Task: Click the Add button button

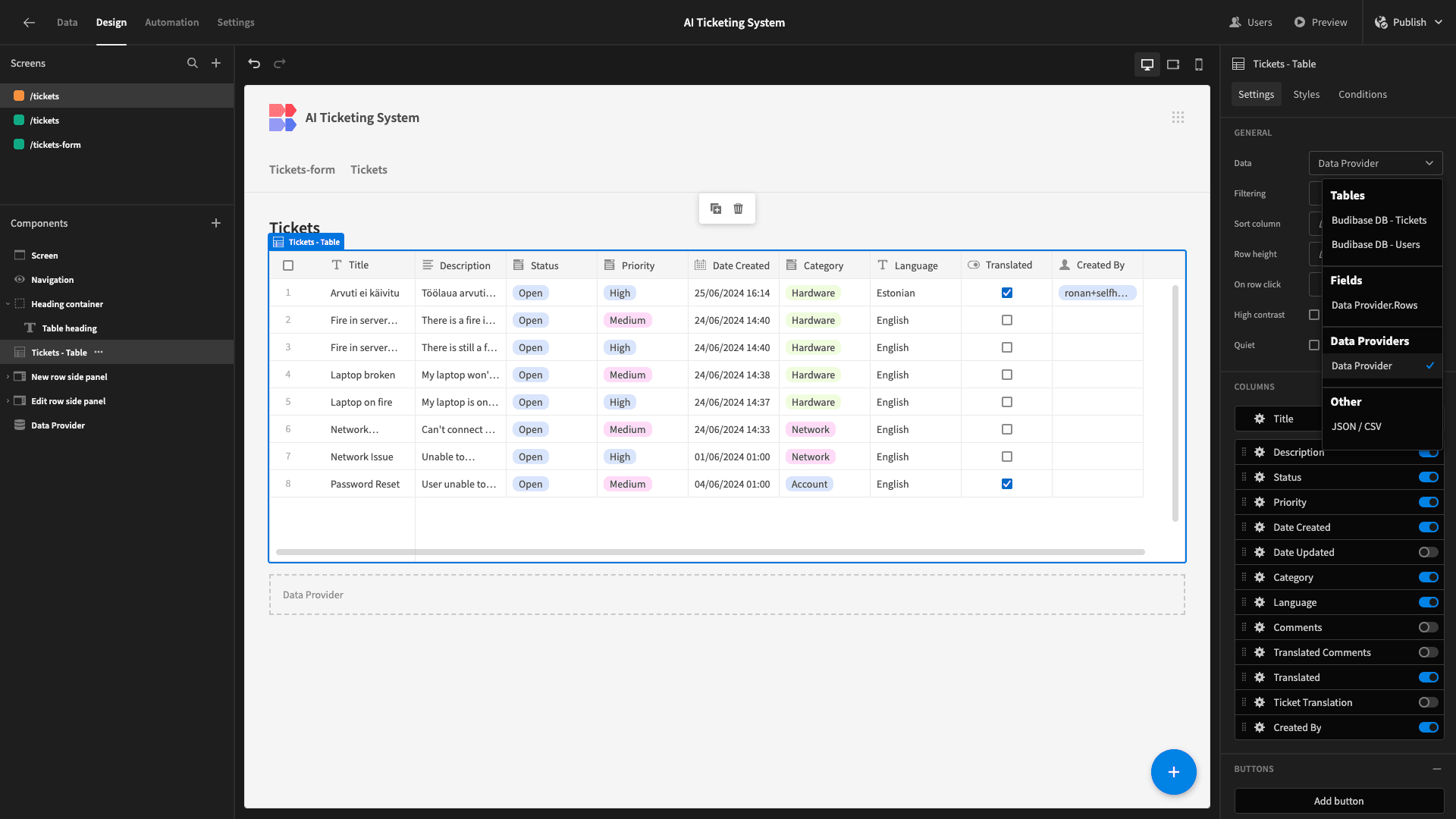Action: coord(1338,801)
